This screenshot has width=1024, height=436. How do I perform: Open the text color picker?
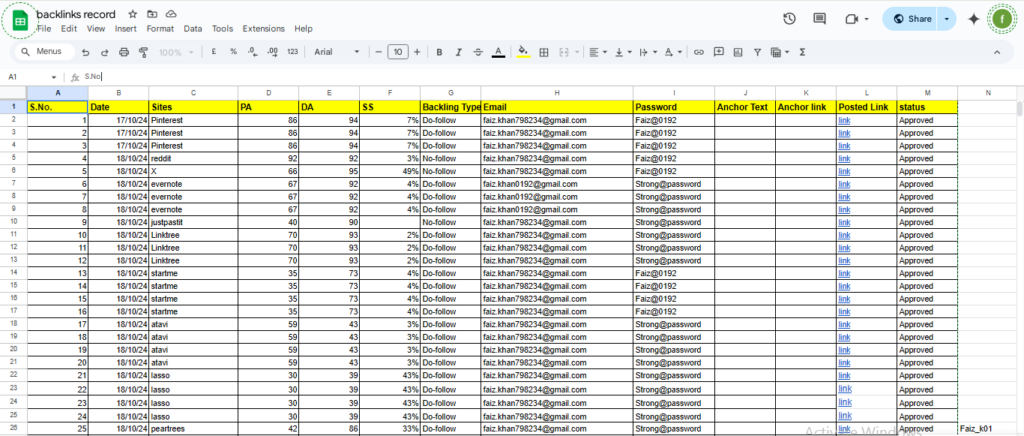coord(498,52)
